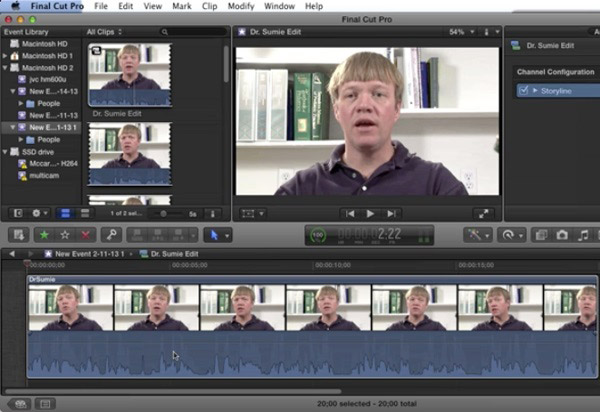Toggle the Event Library visibility button

[18, 213]
